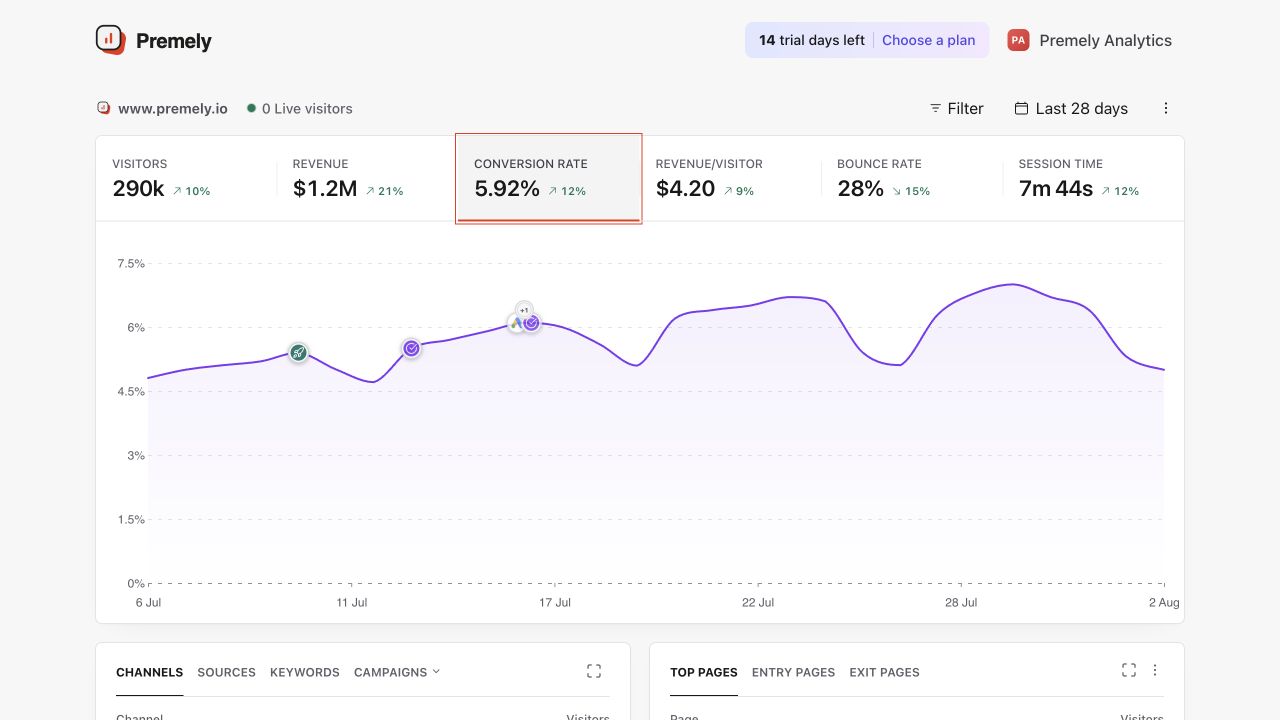Switch to the Keywords tab
Viewport: 1280px width, 720px height.
(x=305, y=672)
